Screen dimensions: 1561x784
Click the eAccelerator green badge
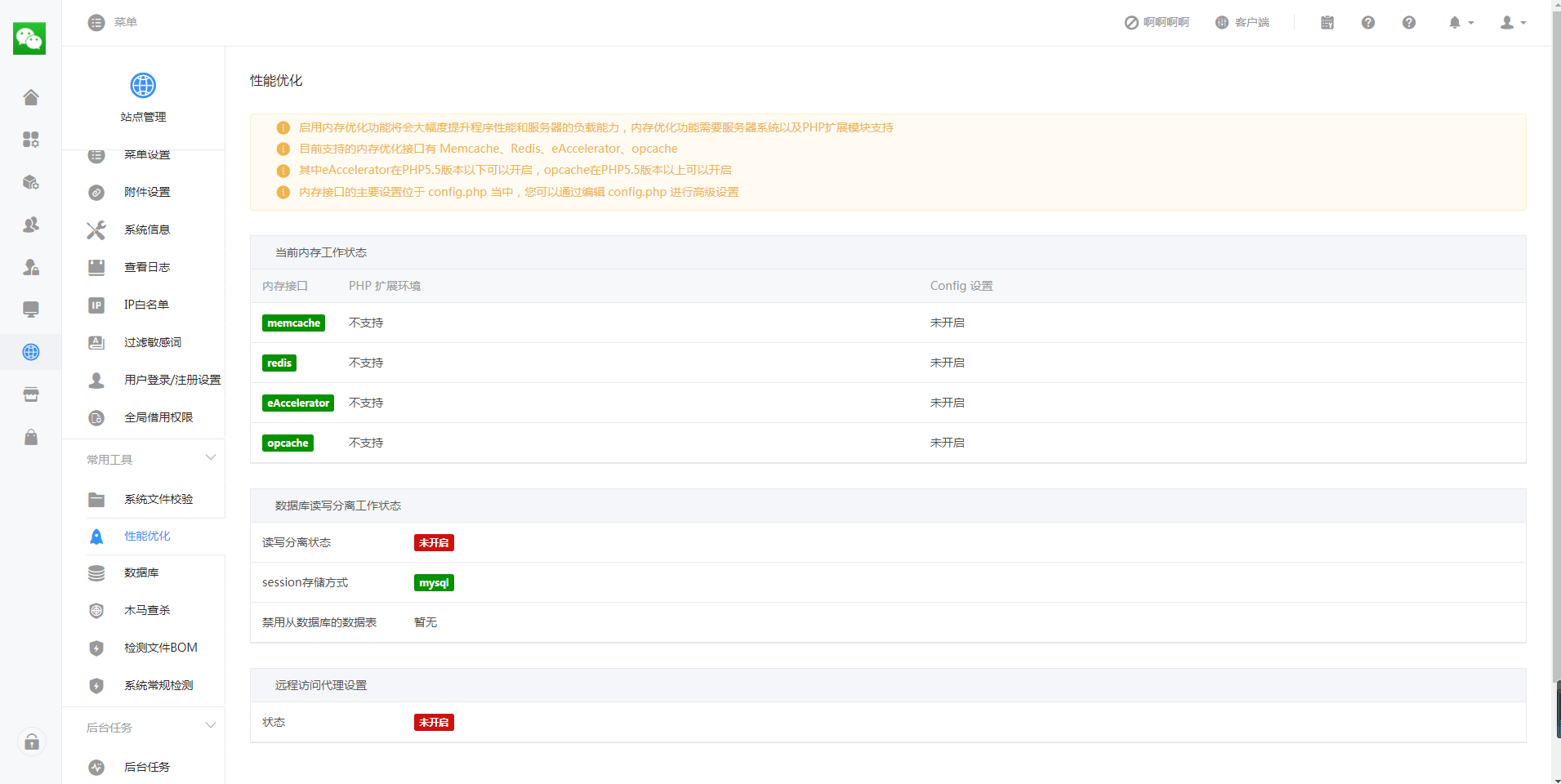(298, 403)
